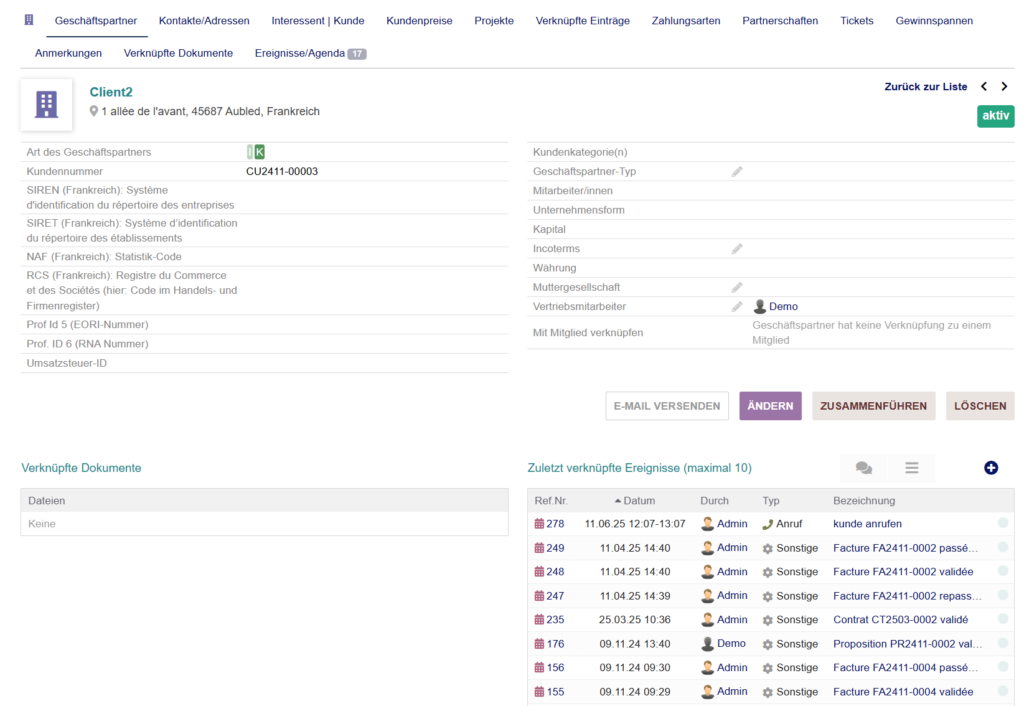This screenshot has width=1024, height=706.
Task: Click the E-MAIL VERSENDEN button
Action: tap(667, 406)
